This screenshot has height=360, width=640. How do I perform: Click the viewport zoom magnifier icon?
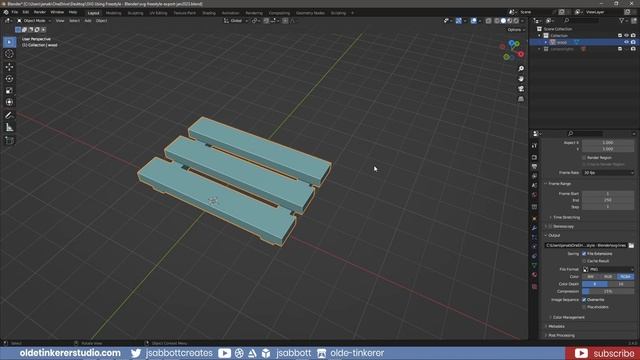pos(521,69)
